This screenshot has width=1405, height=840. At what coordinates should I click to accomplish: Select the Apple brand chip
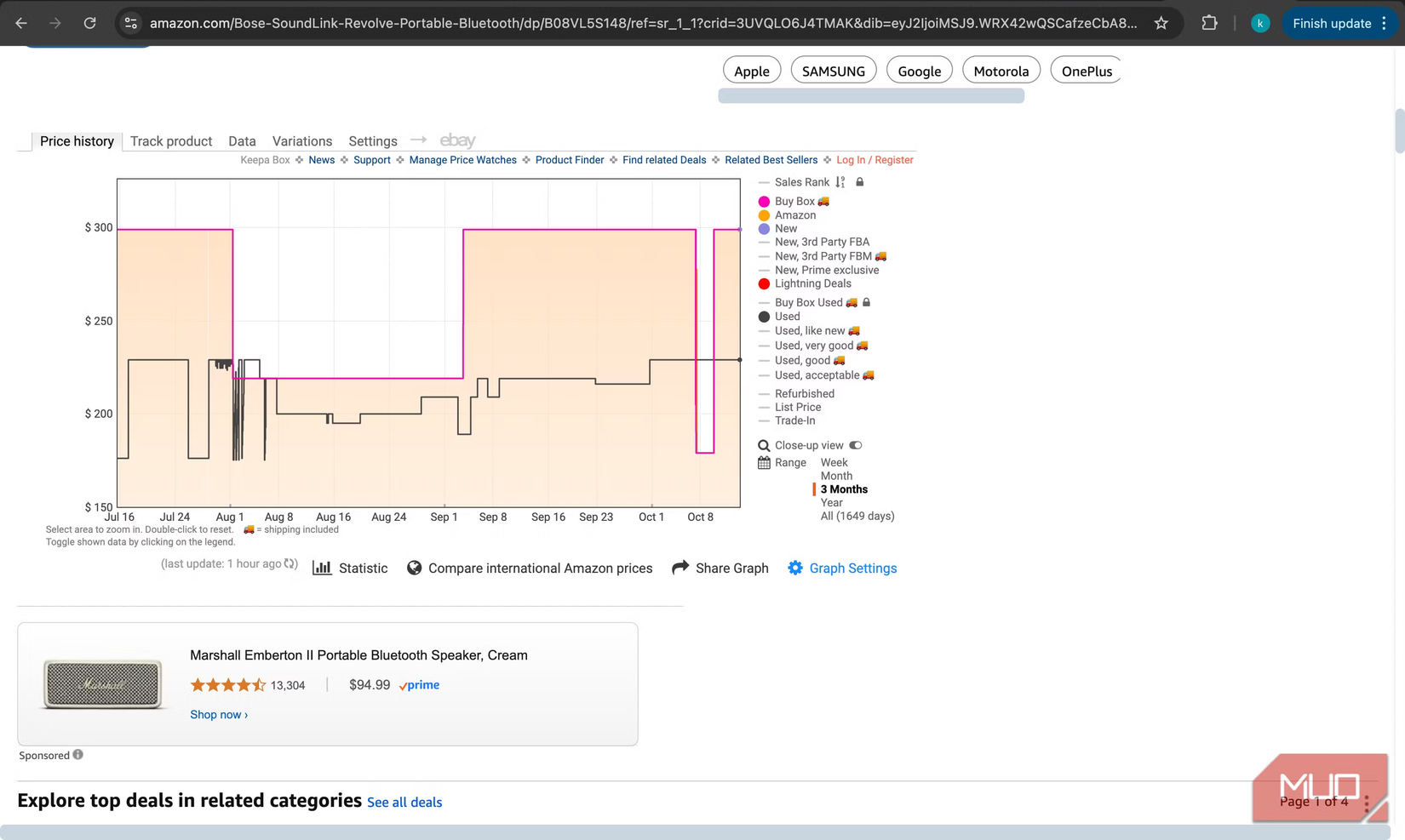(x=752, y=71)
